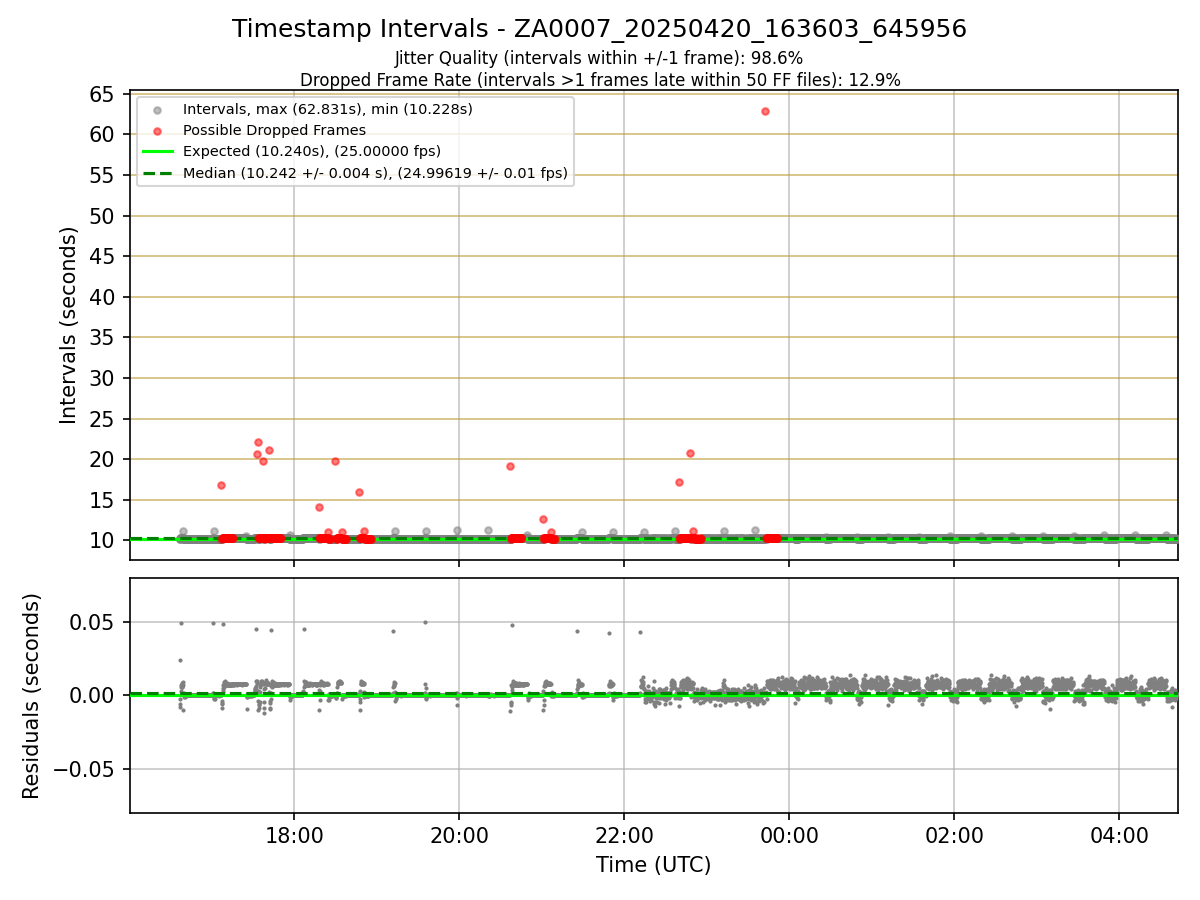Click the highest red point near 22 seconds

pos(258,442)
